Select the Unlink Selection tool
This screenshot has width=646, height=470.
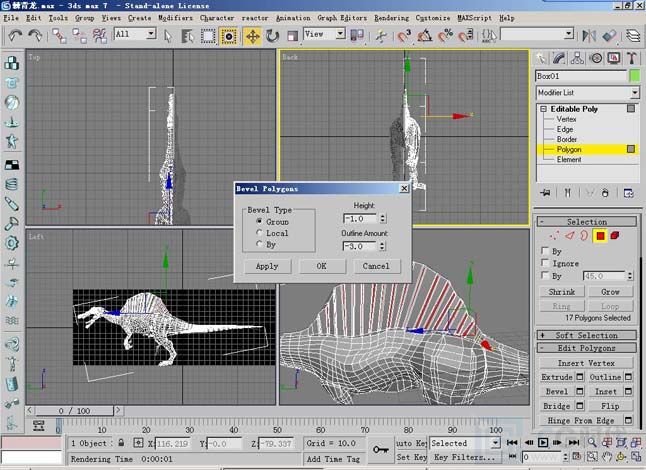point(80,36)
